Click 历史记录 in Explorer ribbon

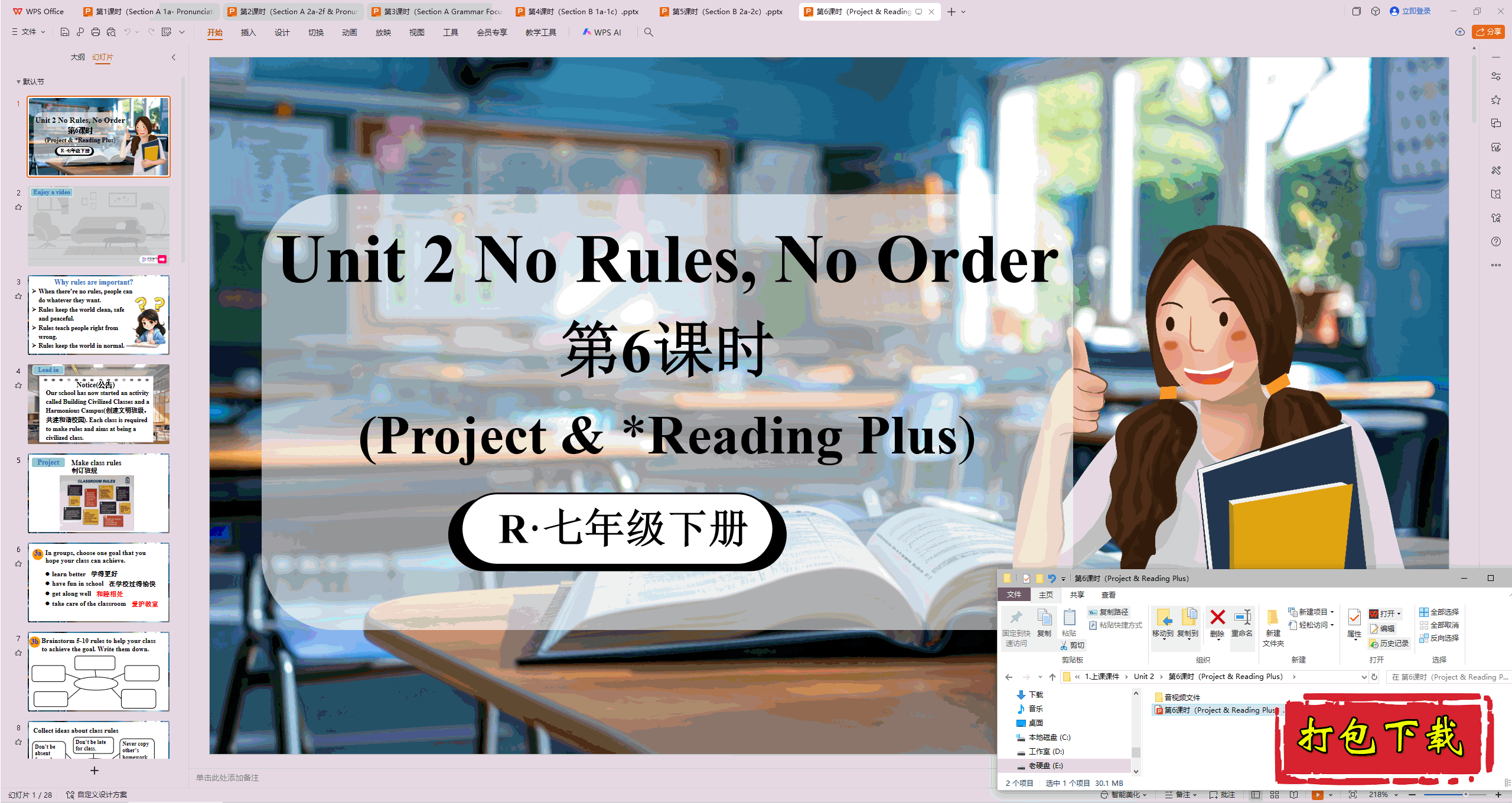coord(1389,644)
